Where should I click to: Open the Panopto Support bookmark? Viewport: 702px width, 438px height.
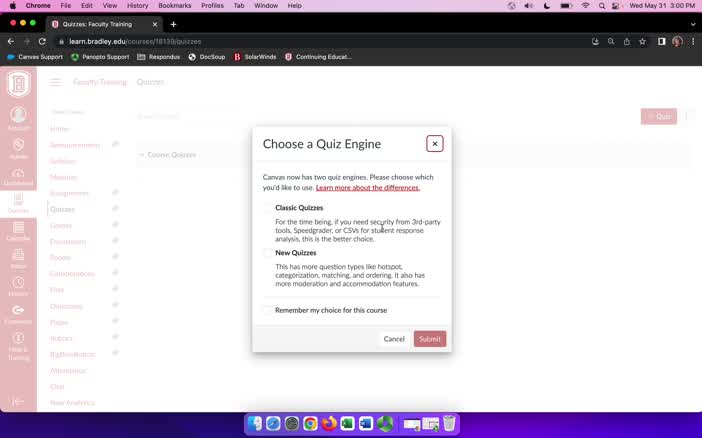pyautogui.click(x=100, y=57)
